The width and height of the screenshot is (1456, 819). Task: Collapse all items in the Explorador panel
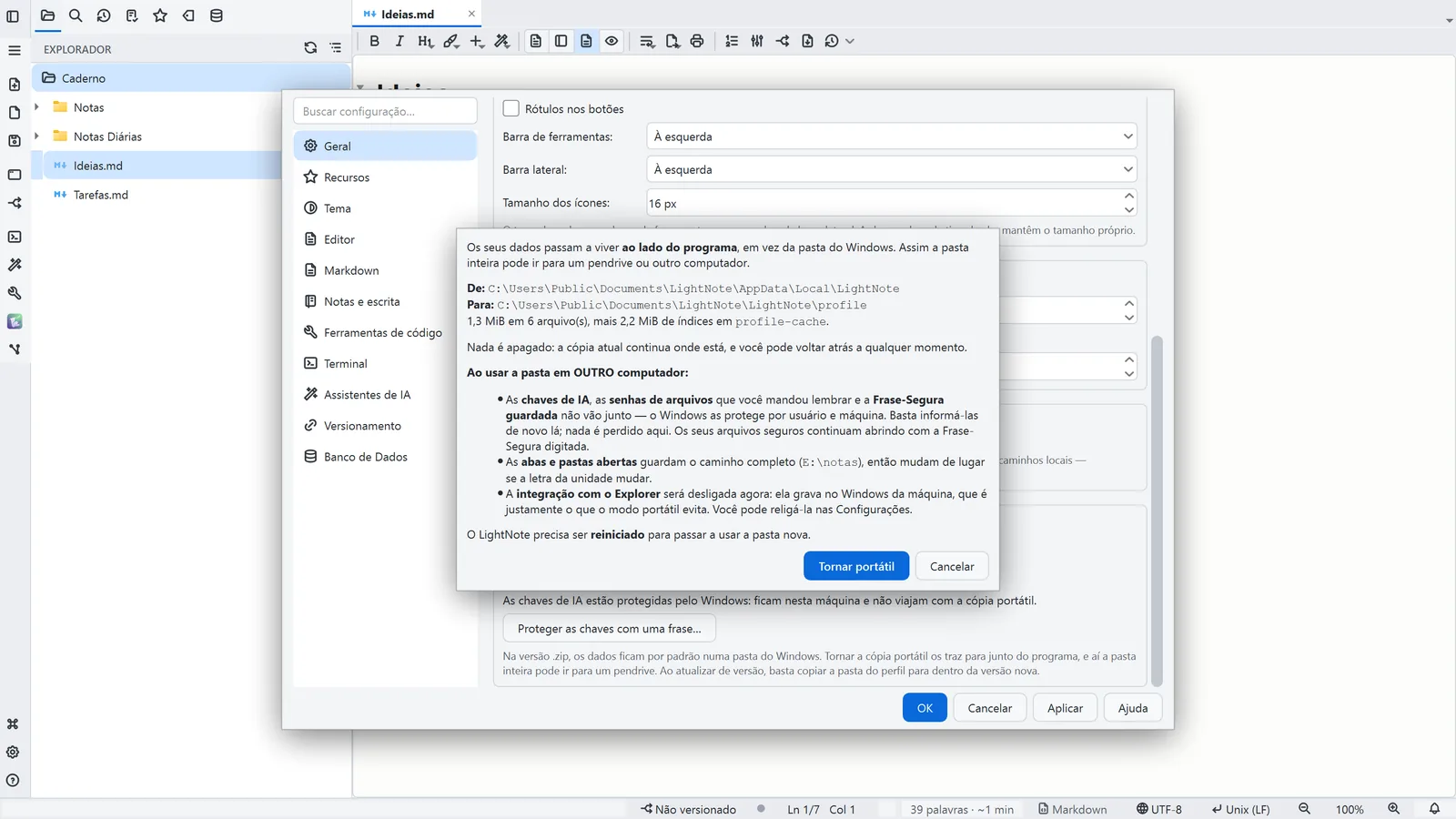(336, 48)
